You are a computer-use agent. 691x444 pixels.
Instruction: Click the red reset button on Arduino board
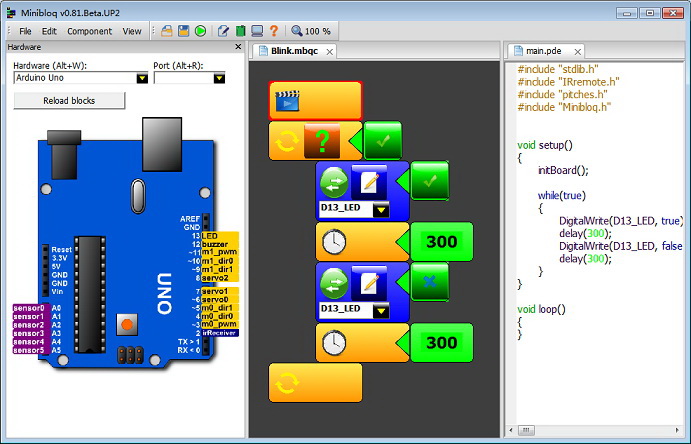coord(127,324)
